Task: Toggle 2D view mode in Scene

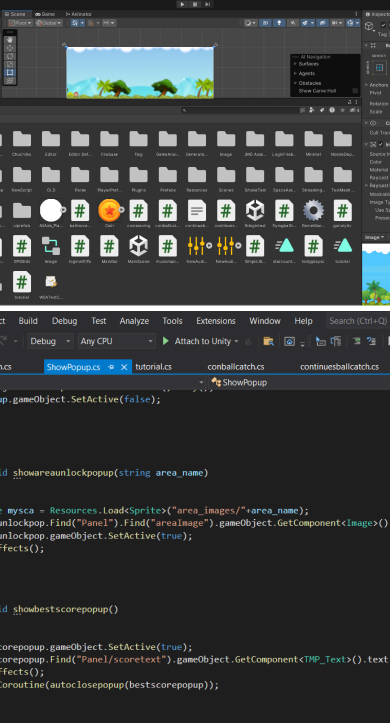Action: (x=265, y=23)
